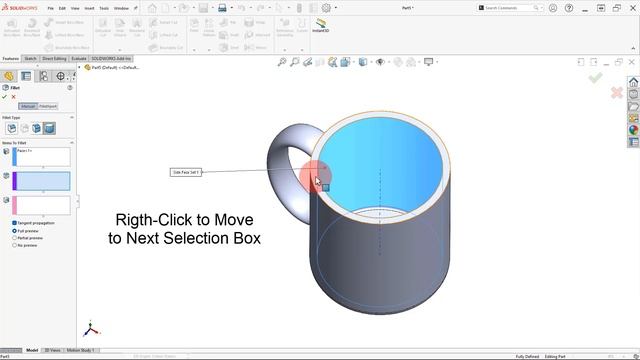
Task: Cancel with the red X in graphics corner
Action: 617,93
